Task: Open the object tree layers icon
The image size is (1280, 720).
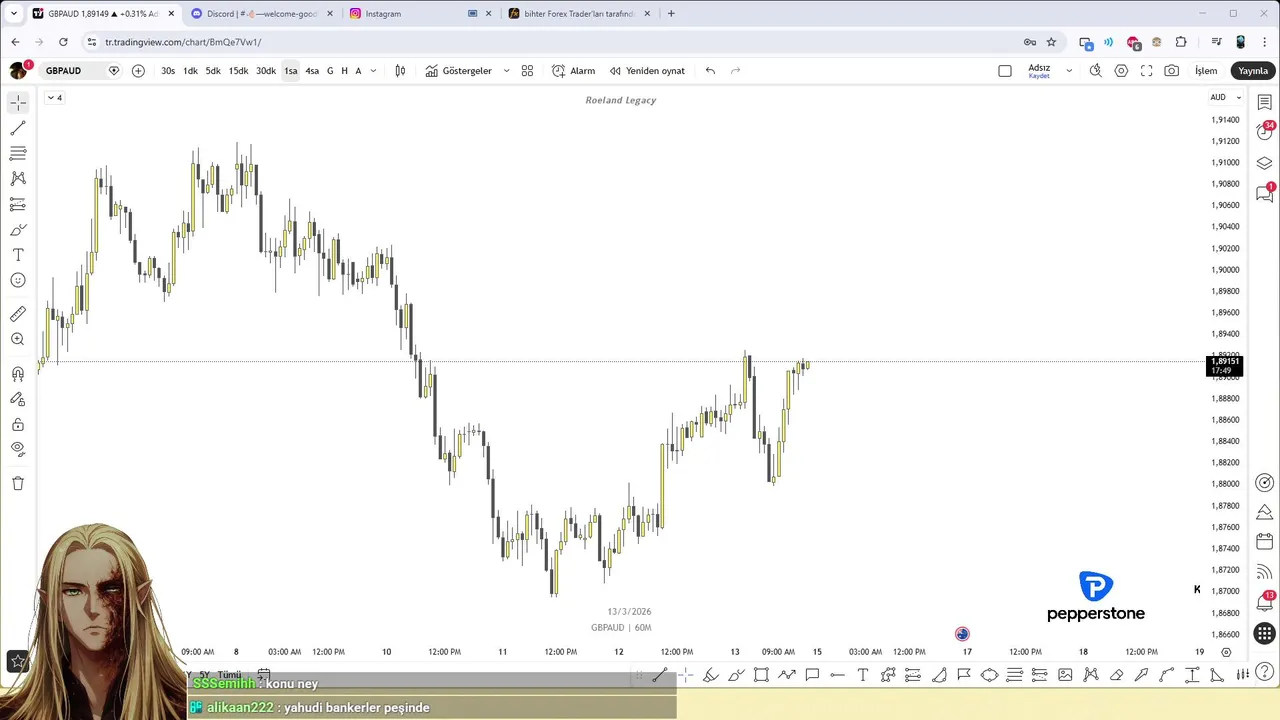Action: coord(1265,163)
